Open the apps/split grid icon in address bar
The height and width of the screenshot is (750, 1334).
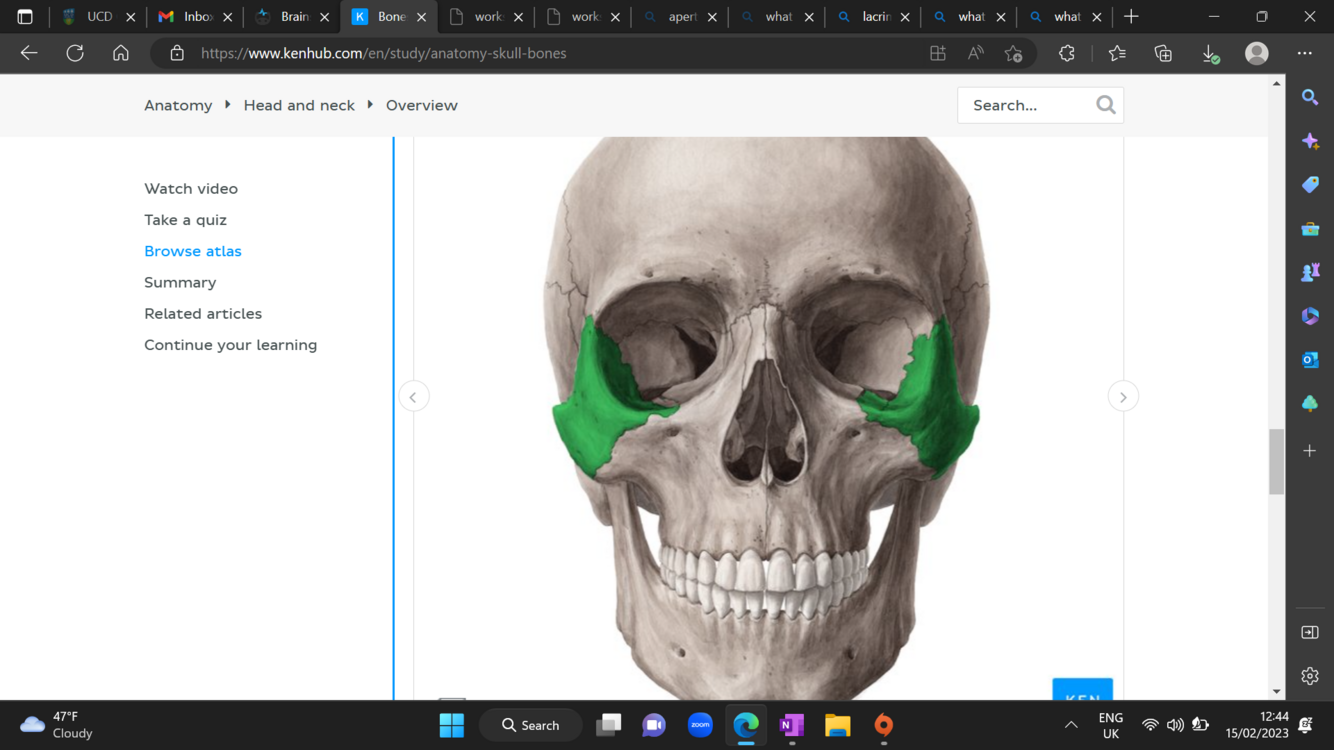(938, 53)
